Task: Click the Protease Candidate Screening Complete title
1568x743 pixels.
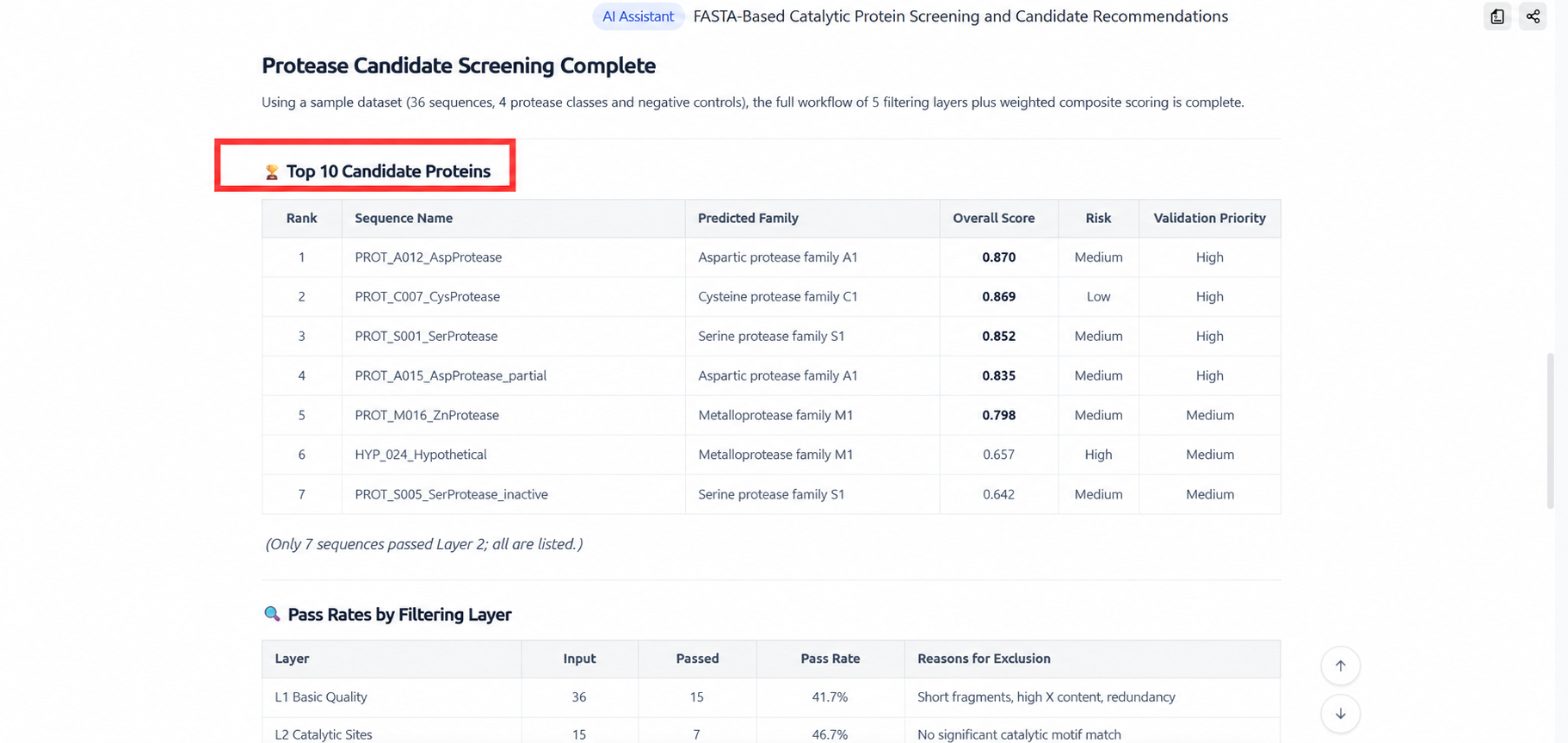Action: pos(459,65)
